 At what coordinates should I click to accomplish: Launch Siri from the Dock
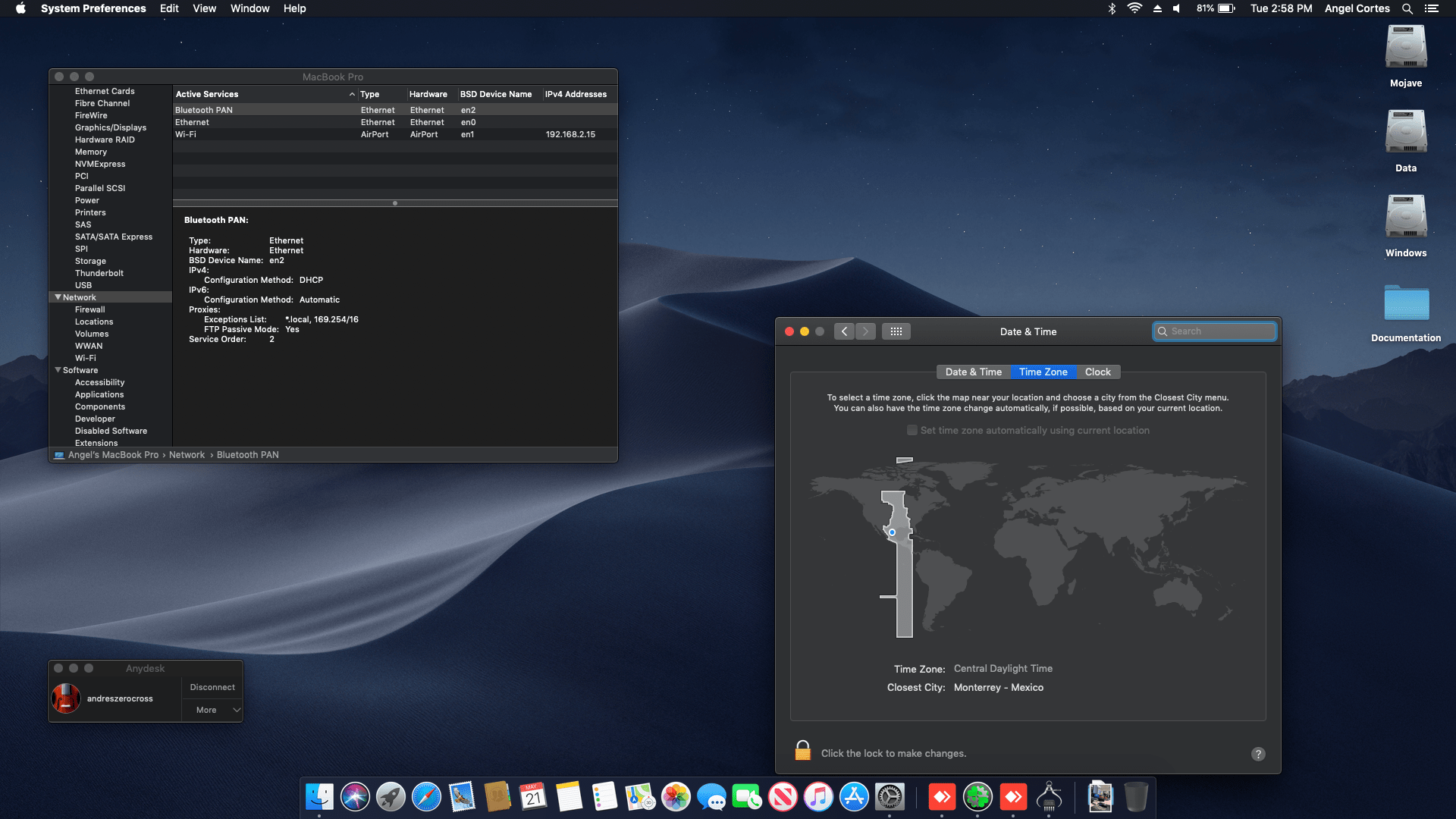pos(355,797)
